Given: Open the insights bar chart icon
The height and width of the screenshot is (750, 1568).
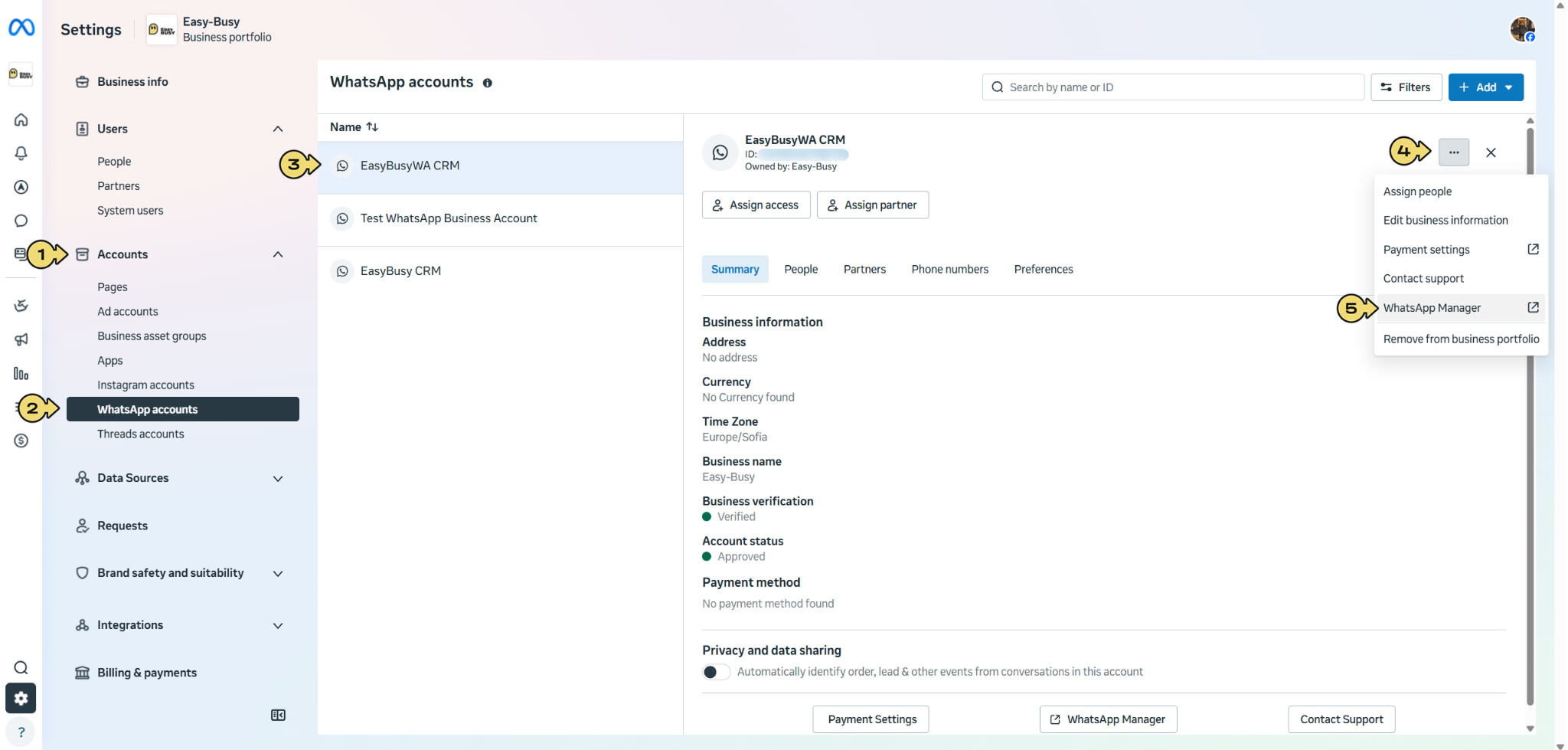Looking at the screenshot, I should pyautogui.click(x=21, y=374).
